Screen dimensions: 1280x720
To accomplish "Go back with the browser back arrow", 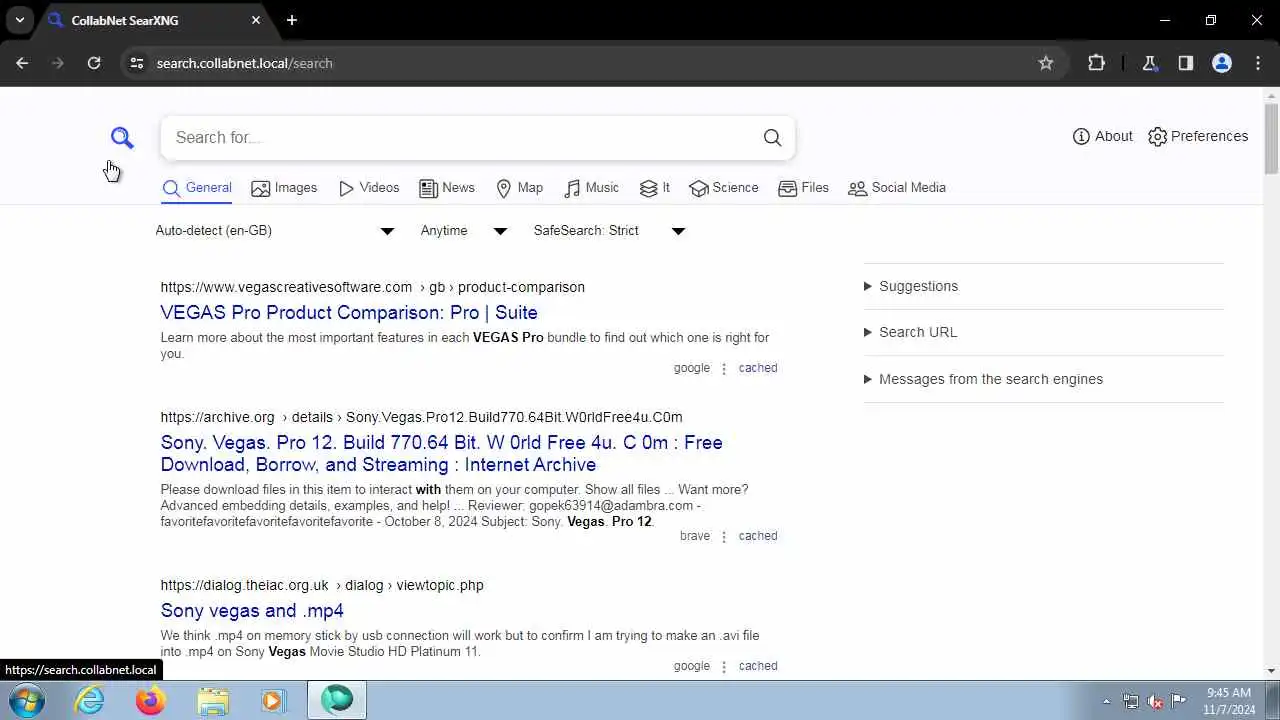I will (x=22, y=63).
